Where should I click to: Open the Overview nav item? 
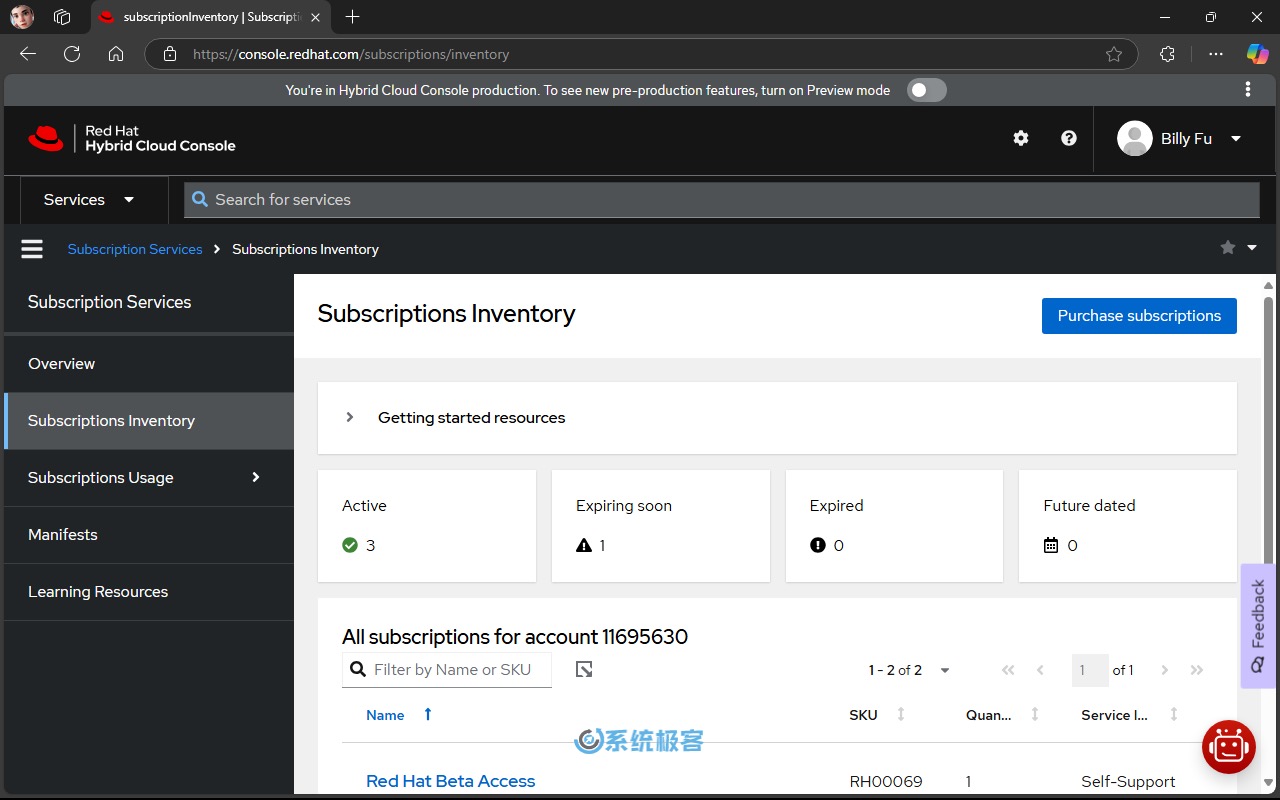149,364
